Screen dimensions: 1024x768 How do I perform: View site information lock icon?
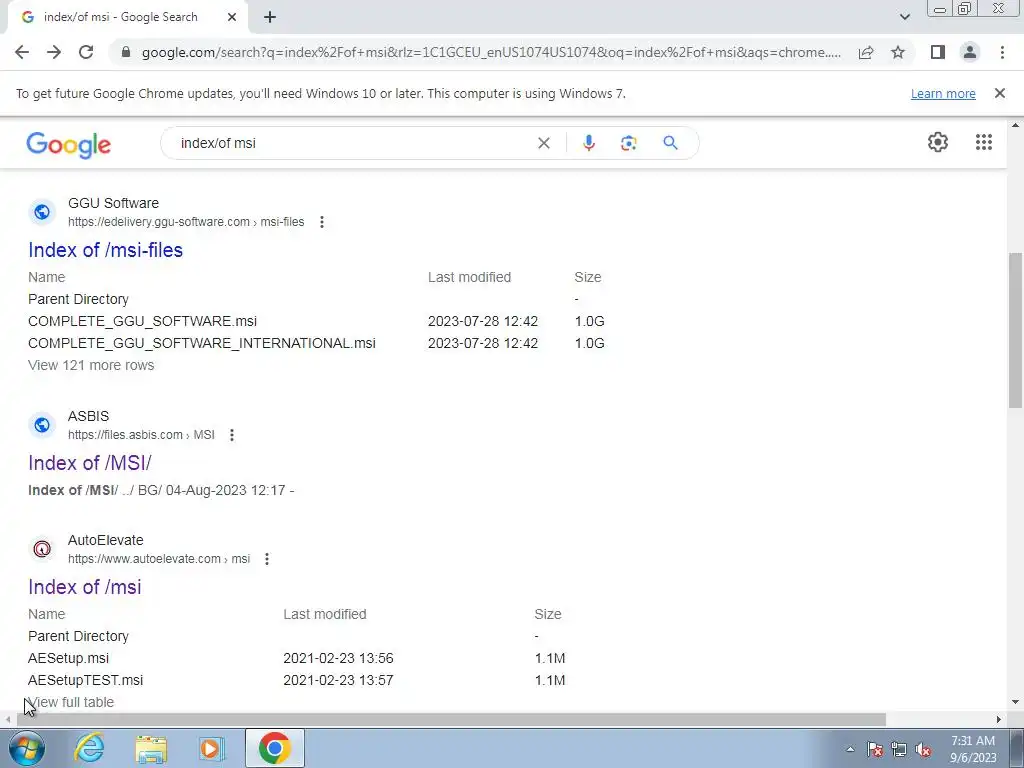coord(126,52)
